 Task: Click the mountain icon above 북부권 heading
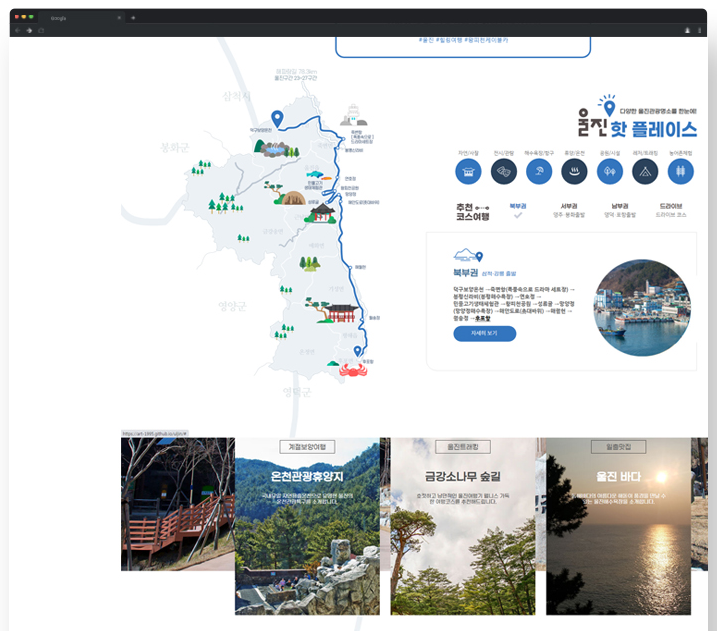pyautogui.click(x=468, y=256)
